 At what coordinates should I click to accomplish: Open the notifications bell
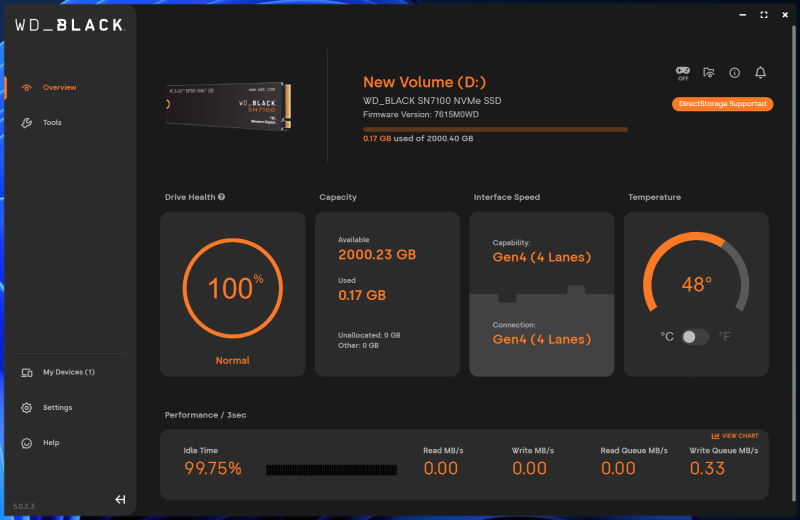(x=760, y=72)
